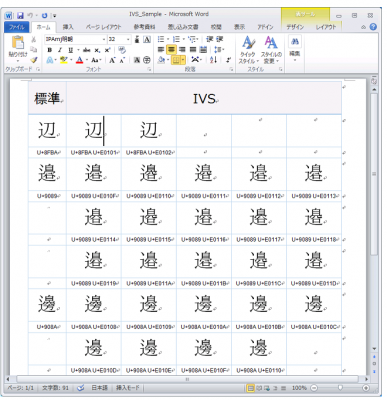387x400 pixels.
Task: Toggle align right paragraph button
Action: (x=182, y=50)
